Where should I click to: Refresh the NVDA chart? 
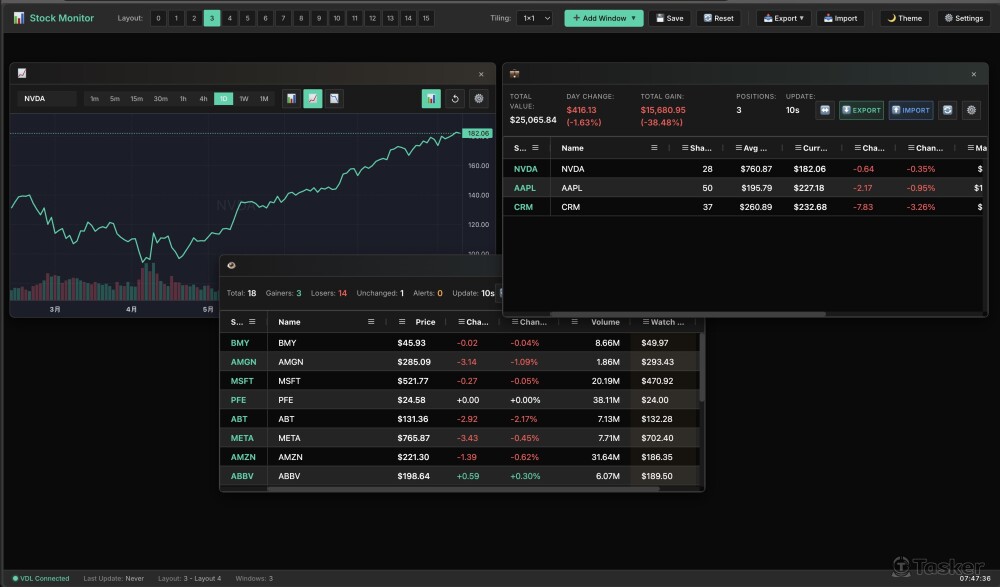(455, 98)
